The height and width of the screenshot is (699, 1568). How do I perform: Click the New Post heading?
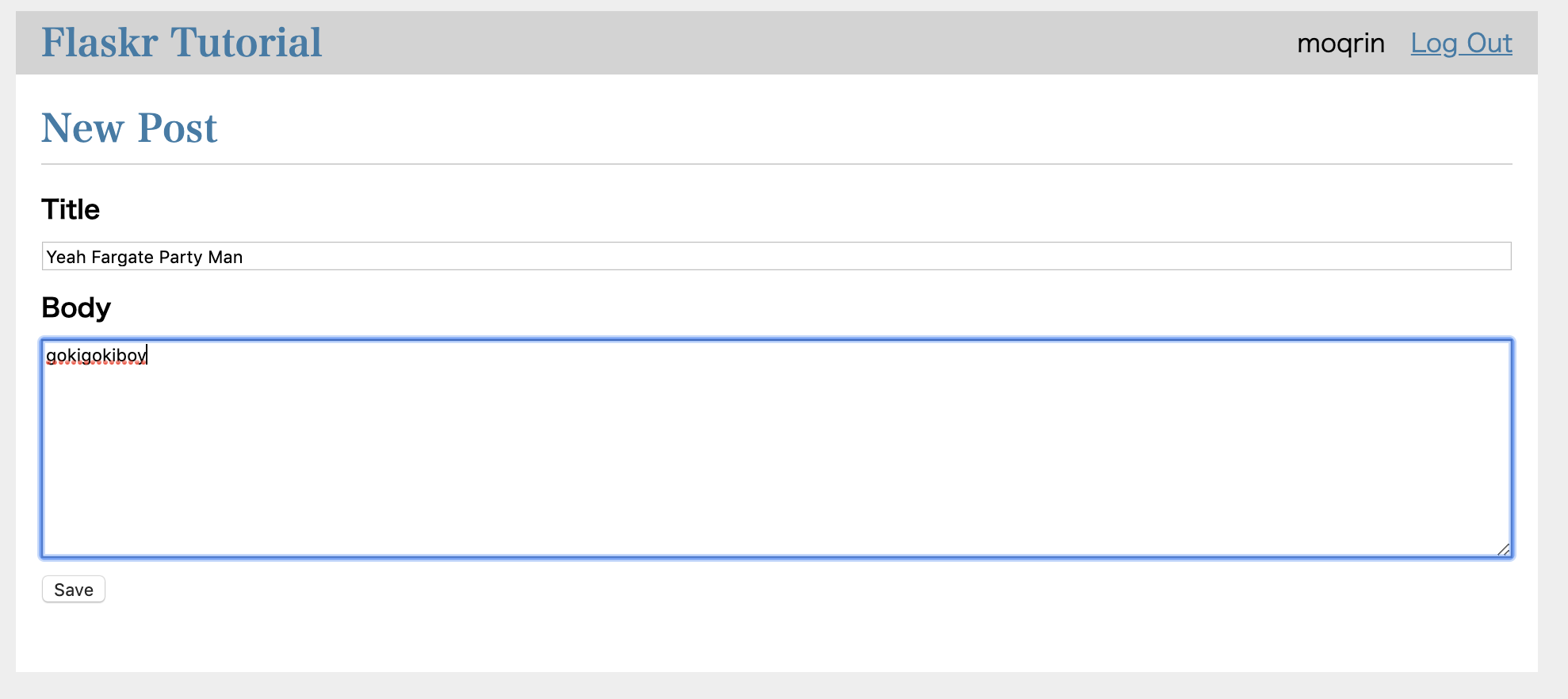click(x=129, y=128)
